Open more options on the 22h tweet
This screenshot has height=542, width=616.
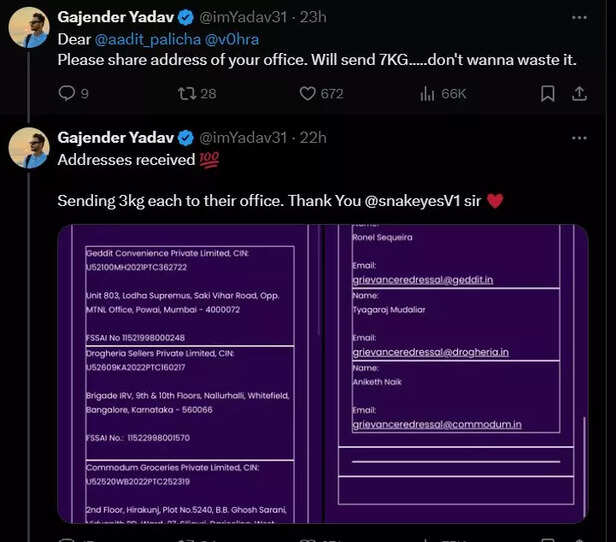coord(579,137)
